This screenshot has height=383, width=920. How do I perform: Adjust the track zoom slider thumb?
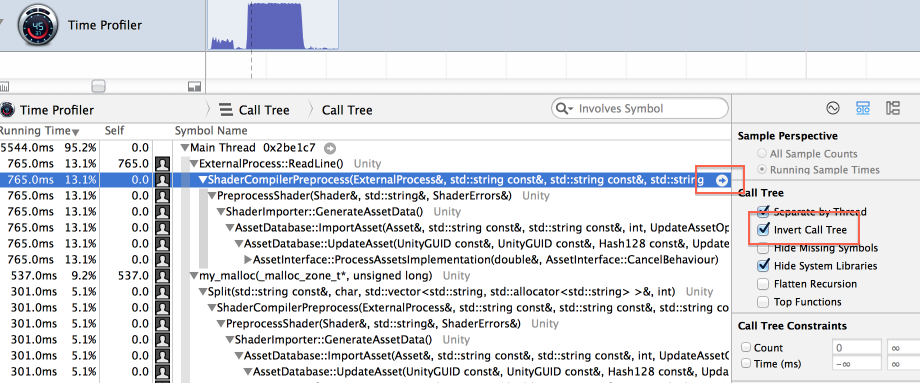click(x=99, y=86)
